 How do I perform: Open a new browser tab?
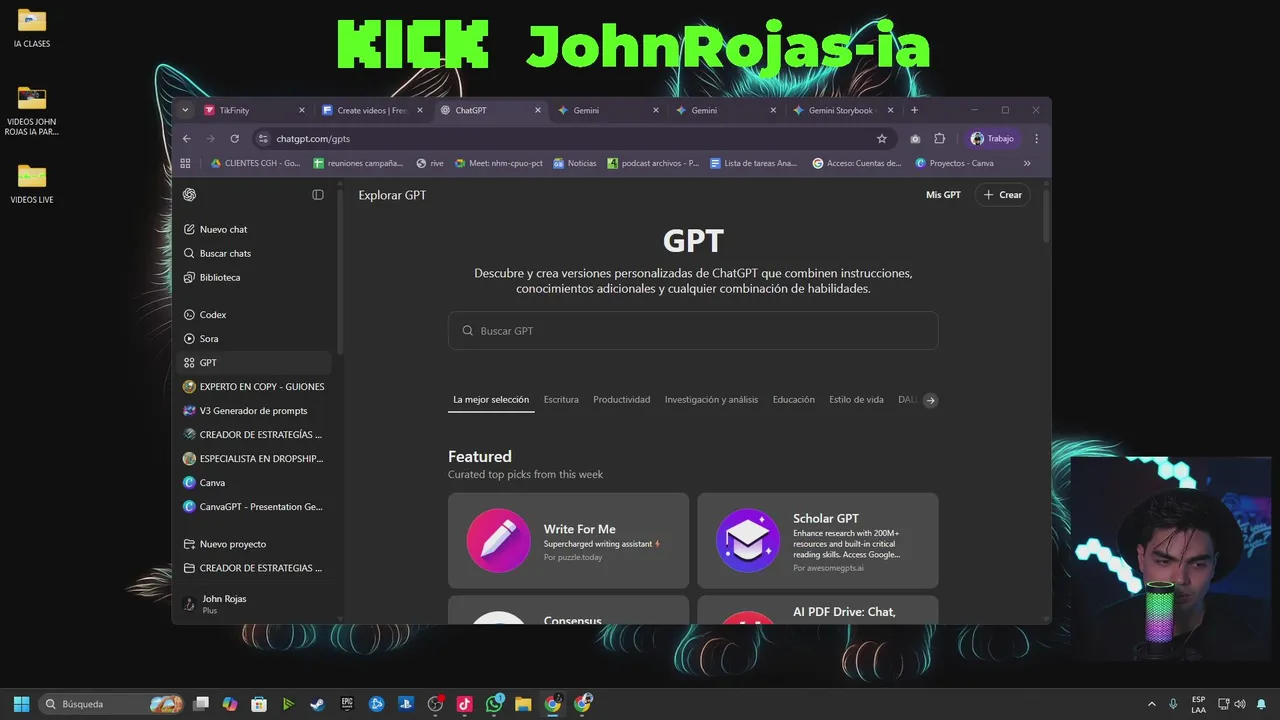(914, 110)
